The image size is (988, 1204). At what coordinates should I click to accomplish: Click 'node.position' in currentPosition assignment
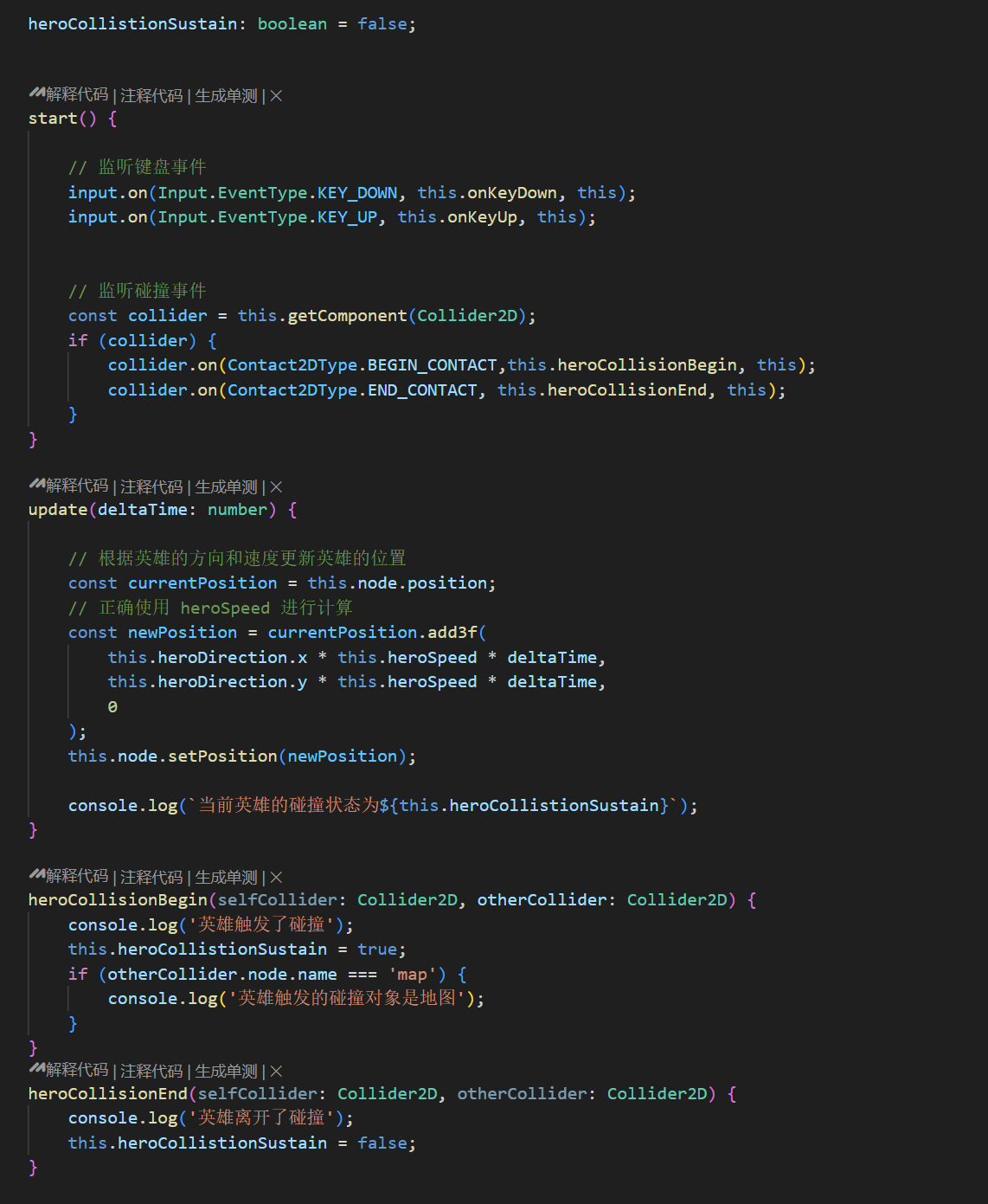(x=422, y=583)
